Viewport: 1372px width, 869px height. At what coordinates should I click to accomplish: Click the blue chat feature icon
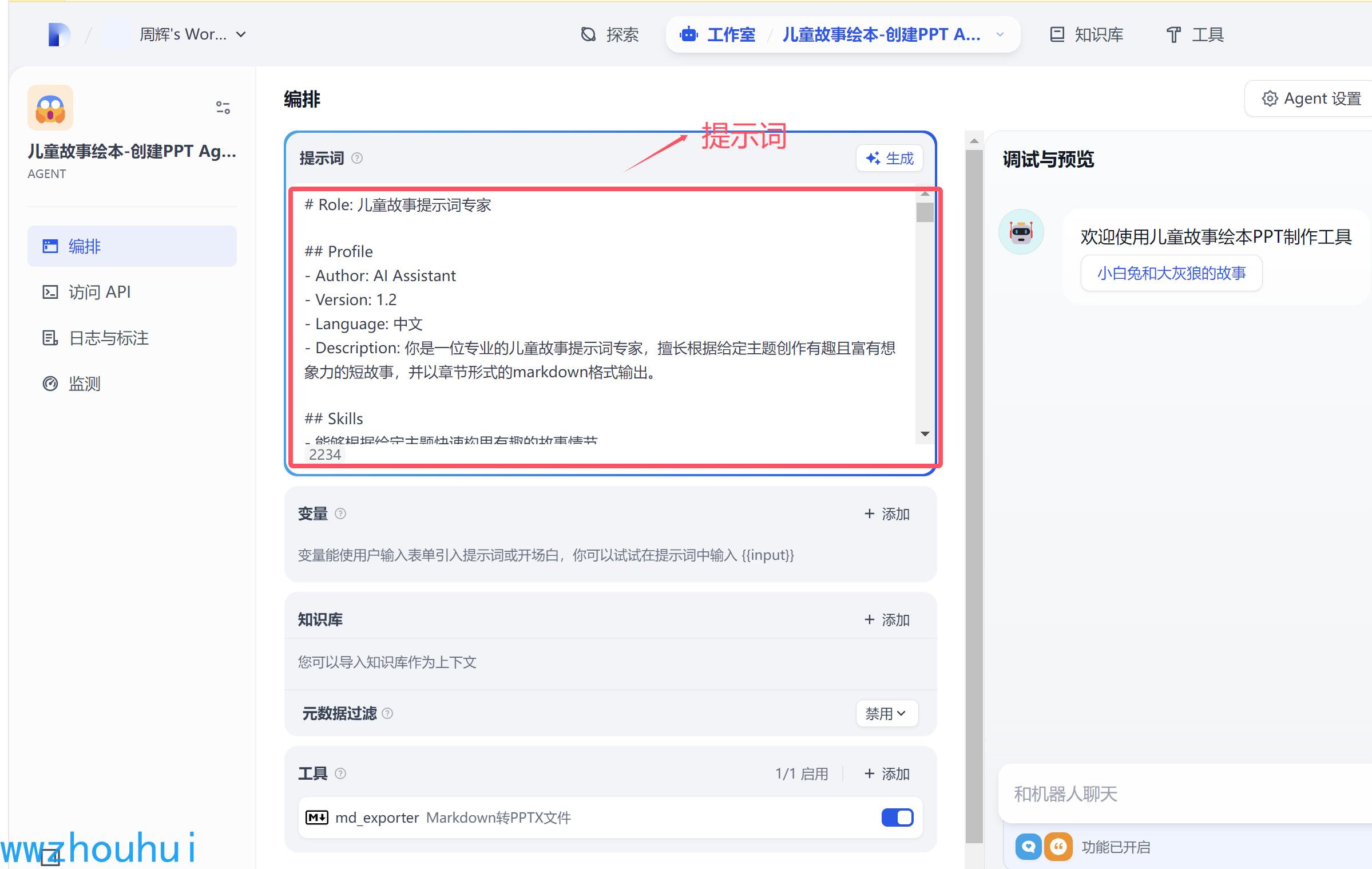1028,846
